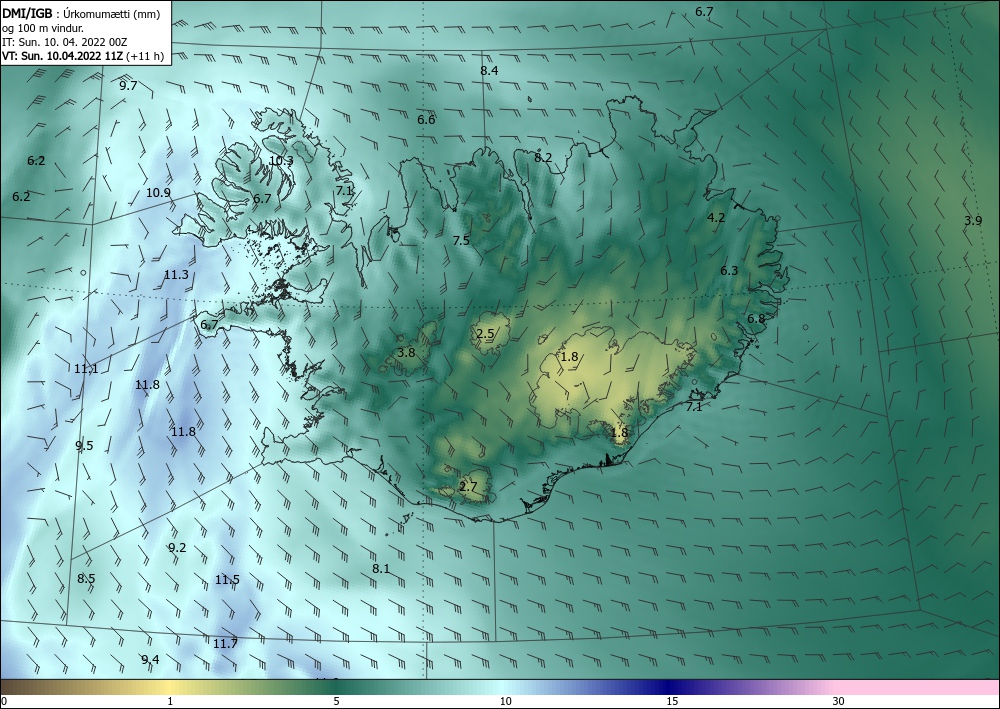Click the 11.7 value near bottom edge

coord(225,644)
